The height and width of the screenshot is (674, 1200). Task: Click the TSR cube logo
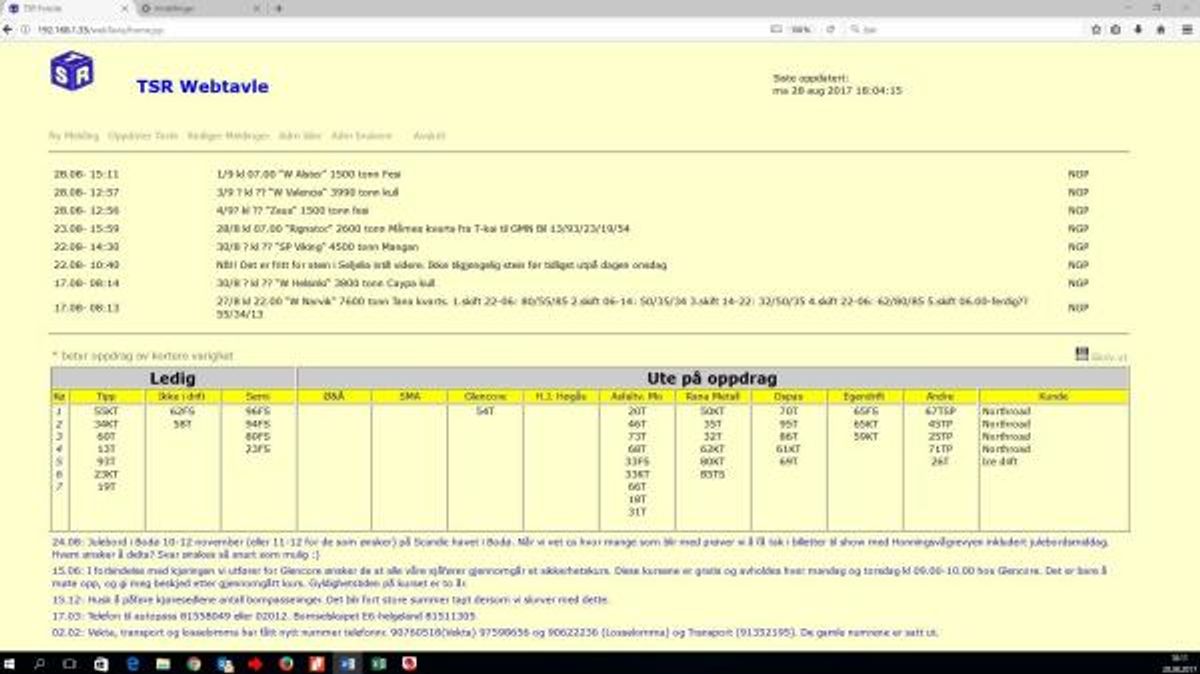(x=72, y=71)
